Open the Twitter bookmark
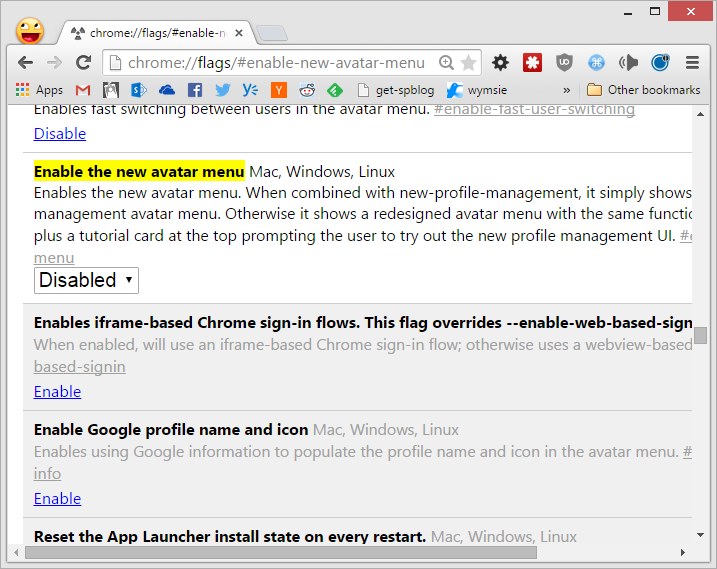The width and height of the screenshot is (717, 569). pos(223,90)
